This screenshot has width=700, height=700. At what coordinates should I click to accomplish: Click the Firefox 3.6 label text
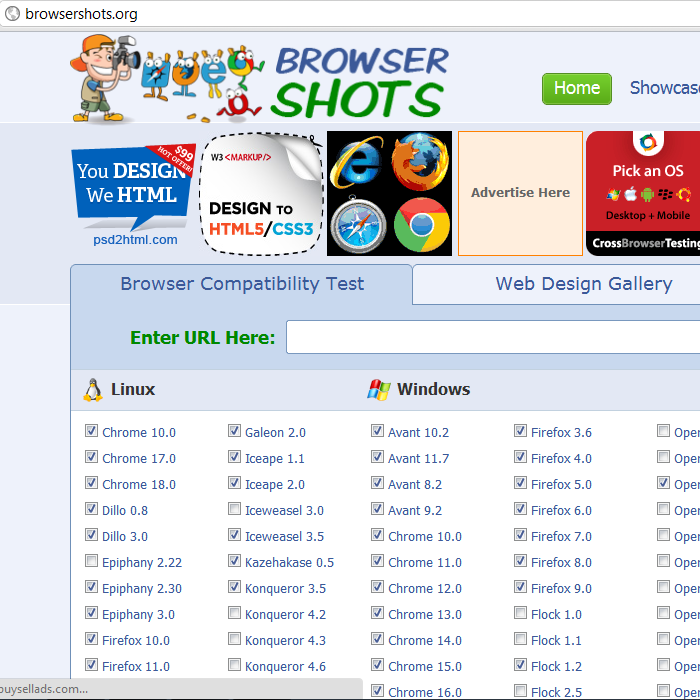(561, 432)
